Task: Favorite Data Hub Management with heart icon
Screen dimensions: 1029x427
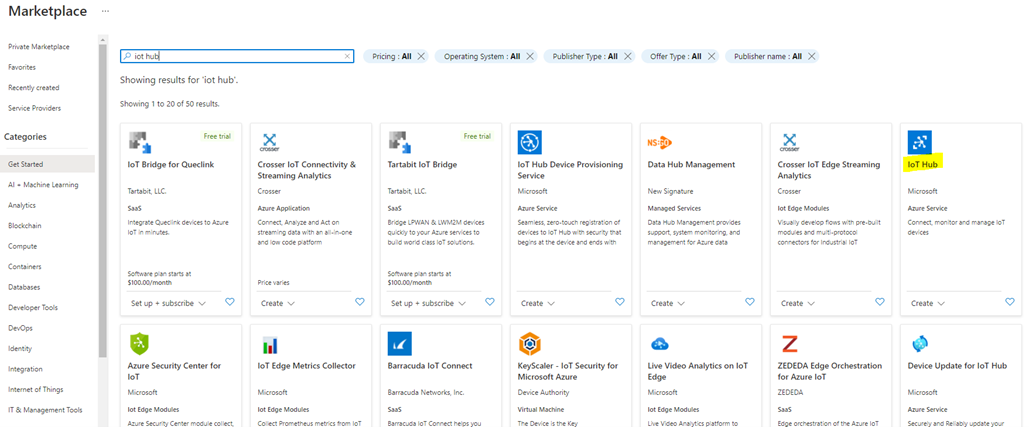Action: tap(749, 302)
